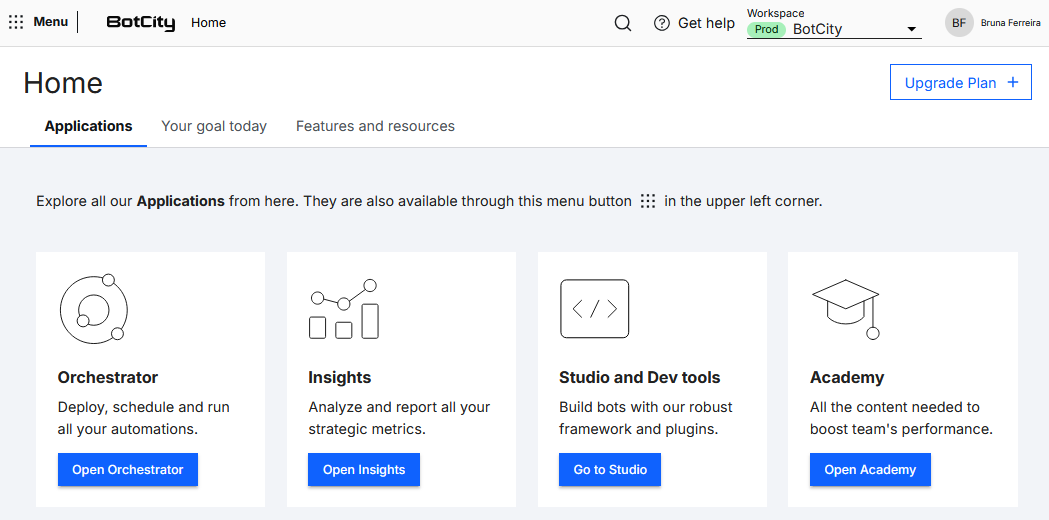This screenshot has height=520, width=1049.
Task: Click the Studio code brackets icon
Action: pyautogui.click(x=594, y=308)
